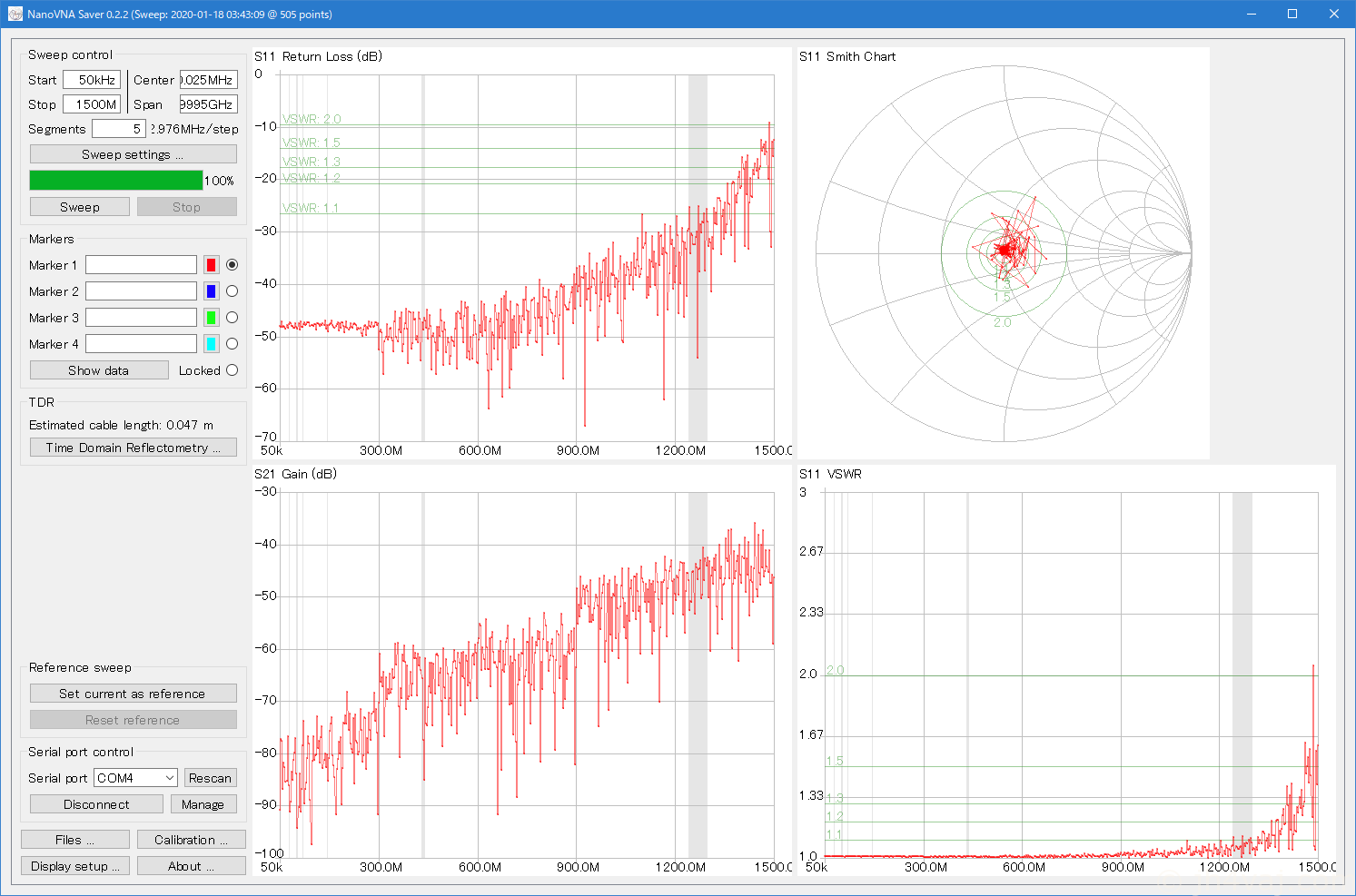Click the S11 Return Loss chart
The width and height of the screenshot is (1356, 896).
[x=522, y=253]
